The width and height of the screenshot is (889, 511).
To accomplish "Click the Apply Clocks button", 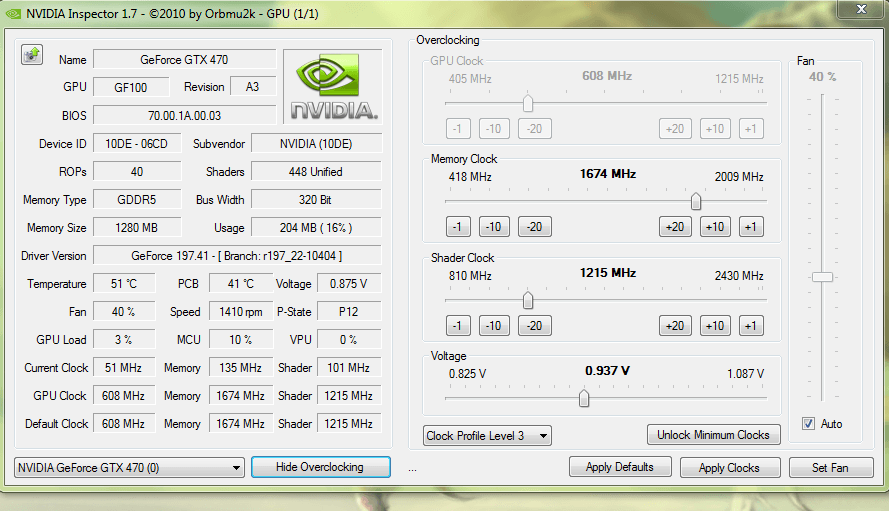I will [730, 468].
